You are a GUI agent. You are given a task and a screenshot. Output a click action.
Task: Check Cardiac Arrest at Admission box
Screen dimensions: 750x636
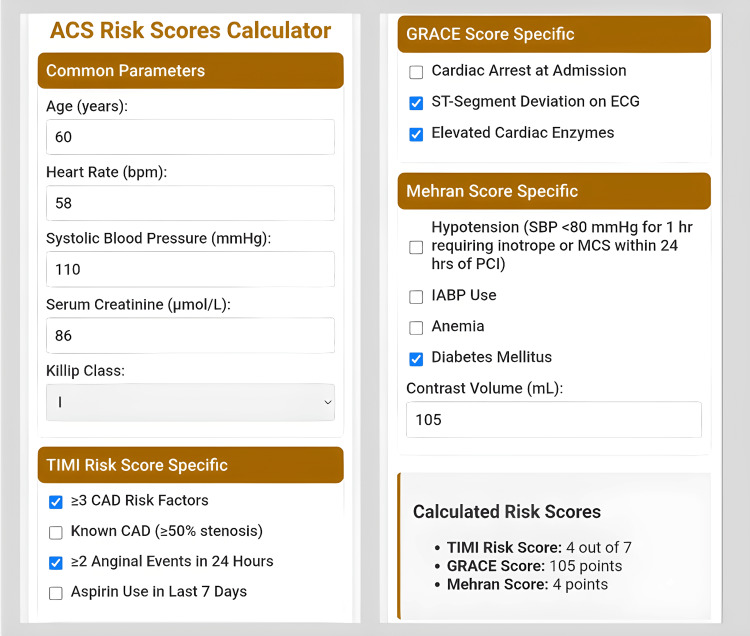[x=416, y=72]
